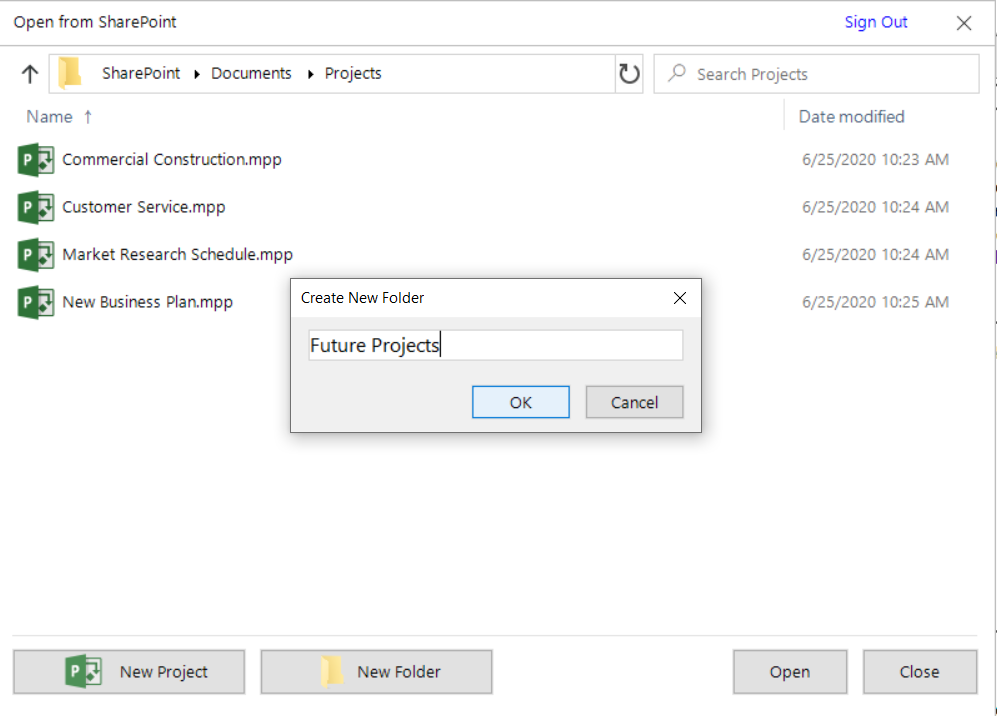Open the Documents breadcrumb segment
The height and width of the screenshot is (716, 997).
point(251,74)
